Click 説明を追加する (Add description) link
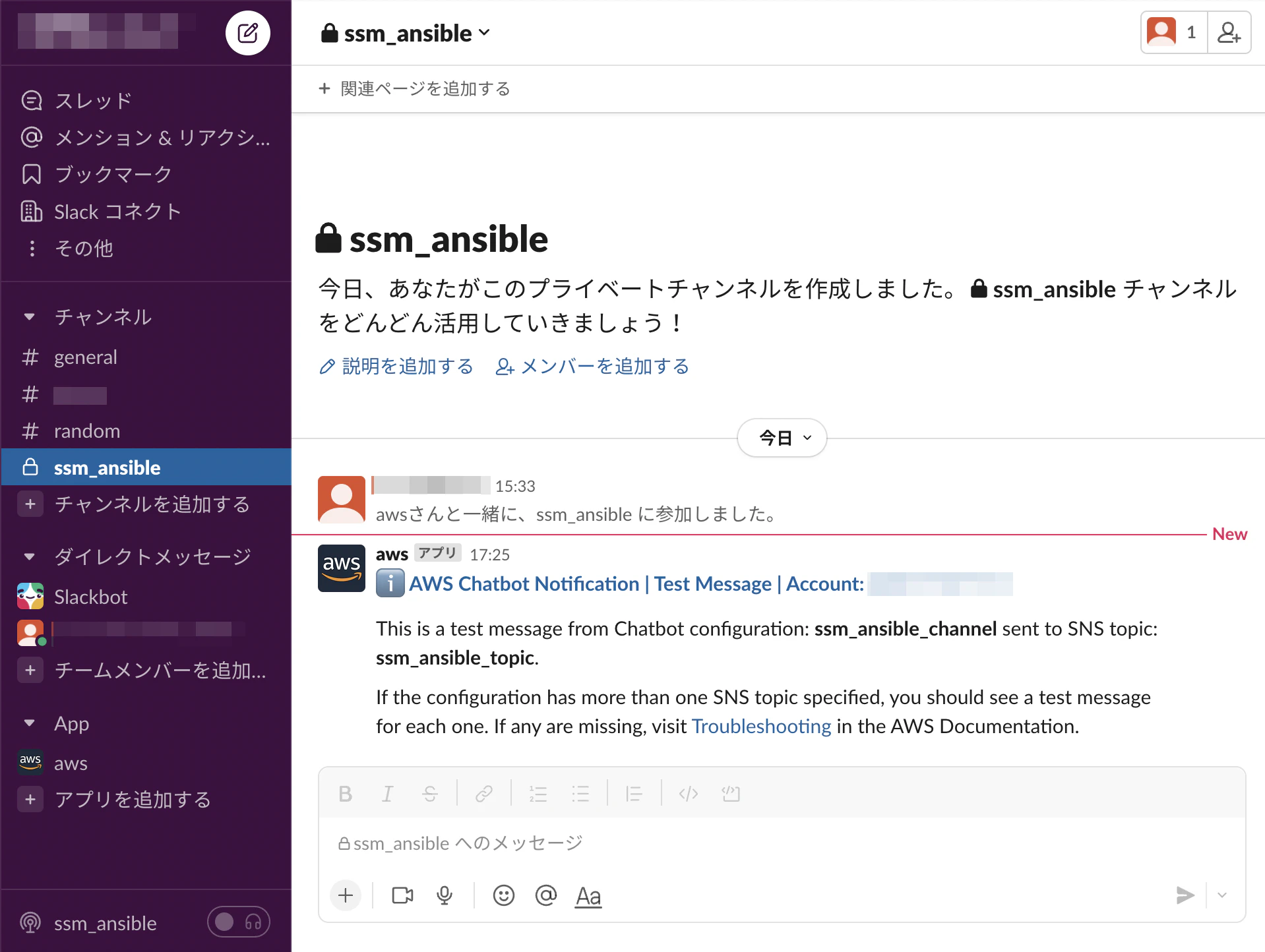The width and height of the screenshot is (1265, 952). tap(396, 366)
